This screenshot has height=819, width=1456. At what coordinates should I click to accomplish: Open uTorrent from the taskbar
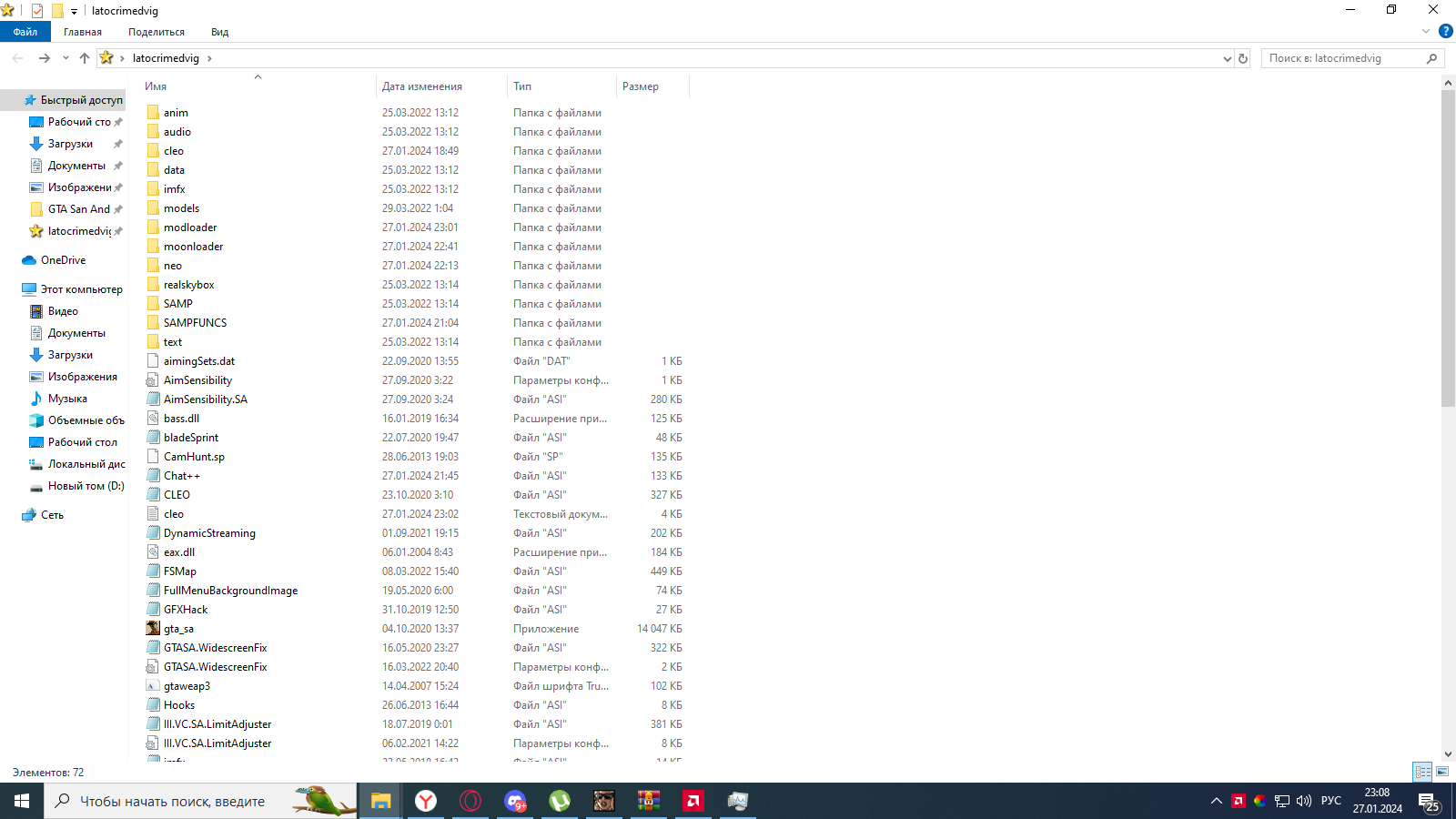pos(560,801)
